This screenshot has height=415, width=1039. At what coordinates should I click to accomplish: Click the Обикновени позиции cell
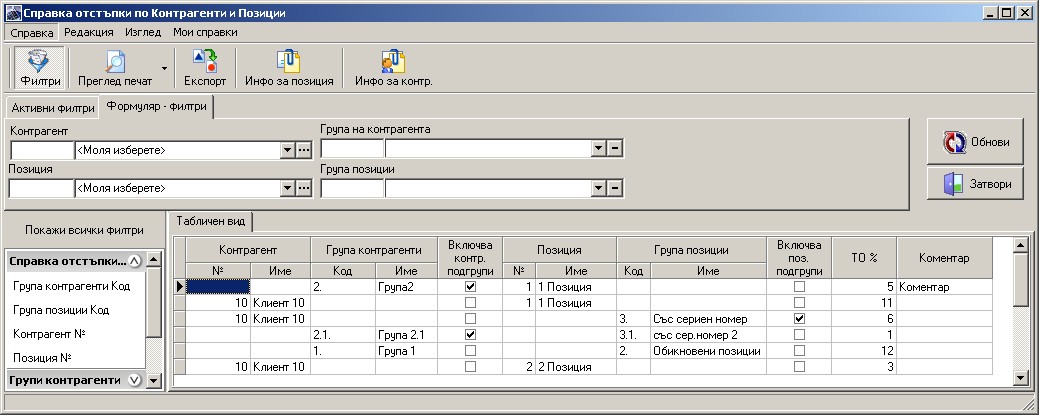tap(708, 351)
